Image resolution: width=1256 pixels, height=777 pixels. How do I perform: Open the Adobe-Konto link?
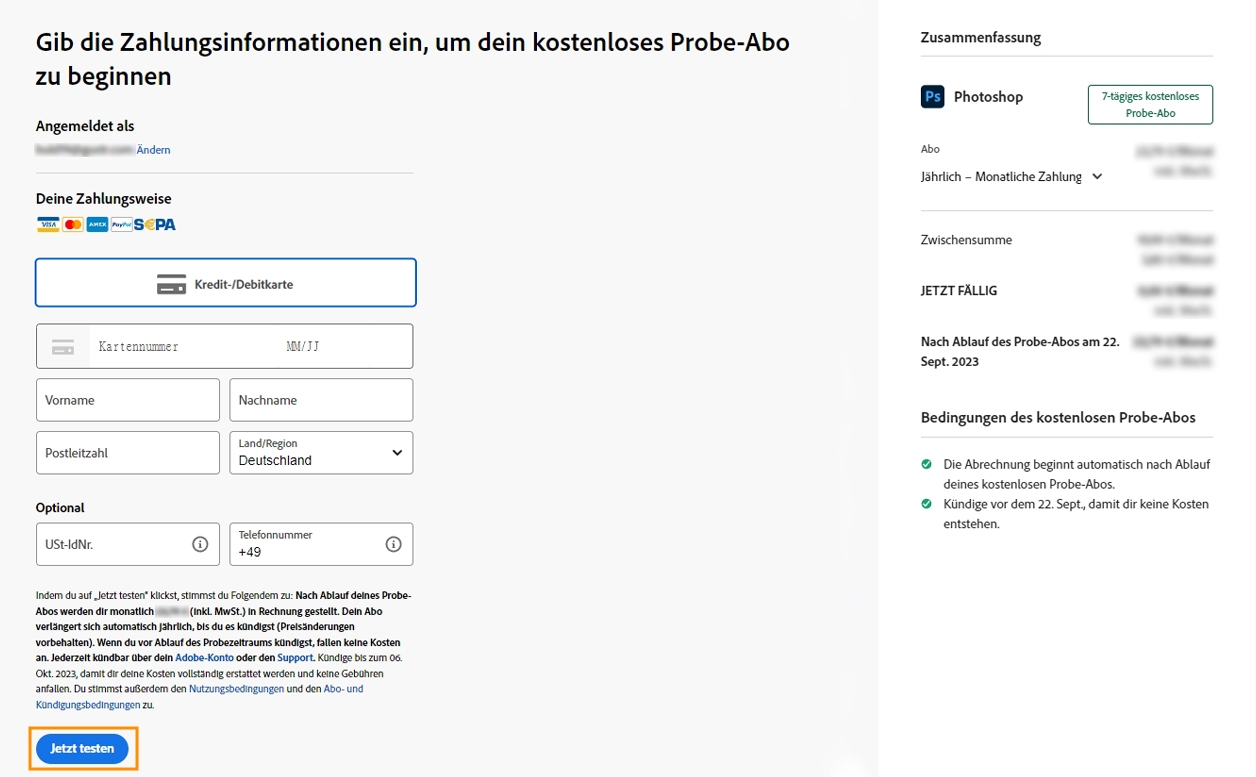pos(204,658)
